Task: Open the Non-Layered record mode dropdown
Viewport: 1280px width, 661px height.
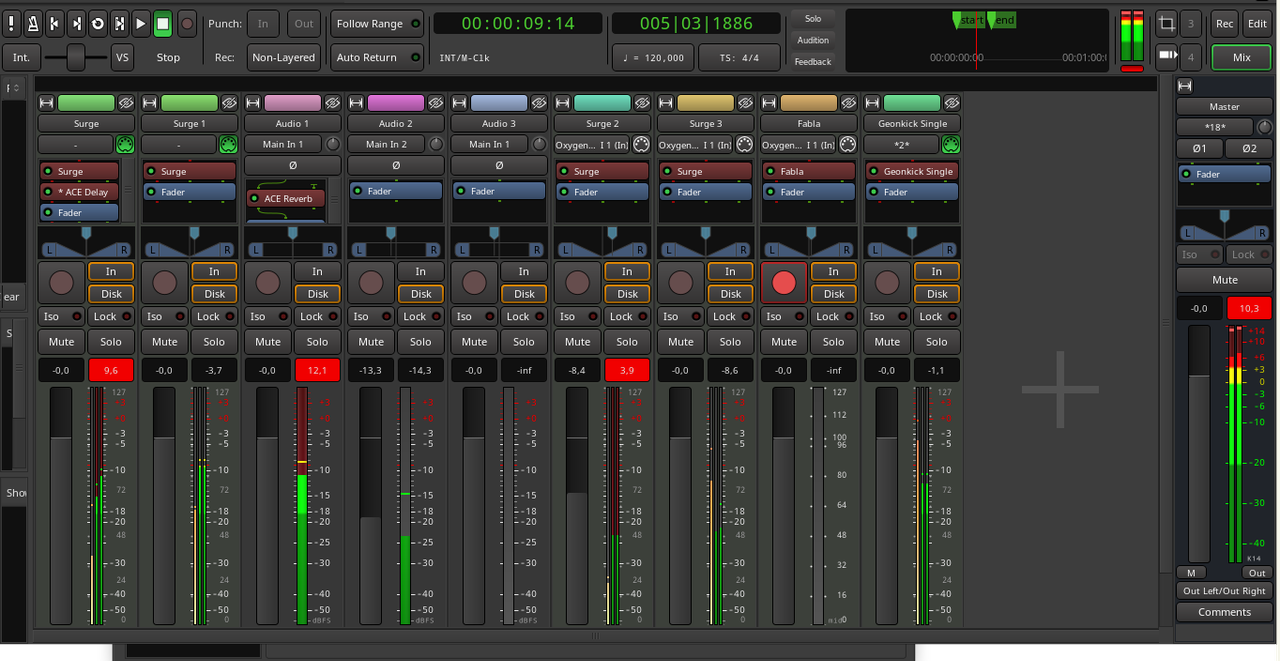Action: pyautogui.click(x=283, y=57)
